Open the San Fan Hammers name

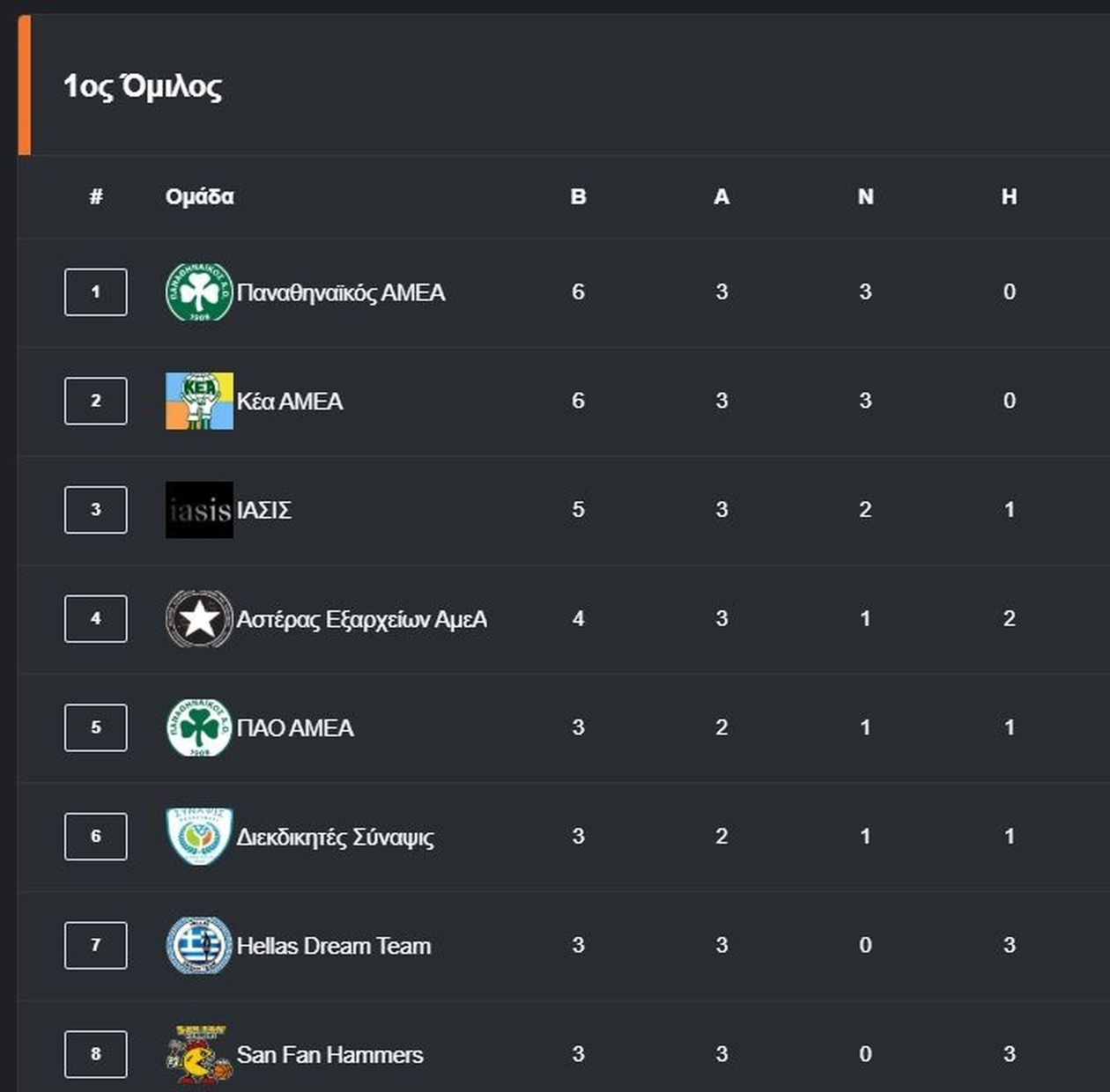pos(329,1054)
